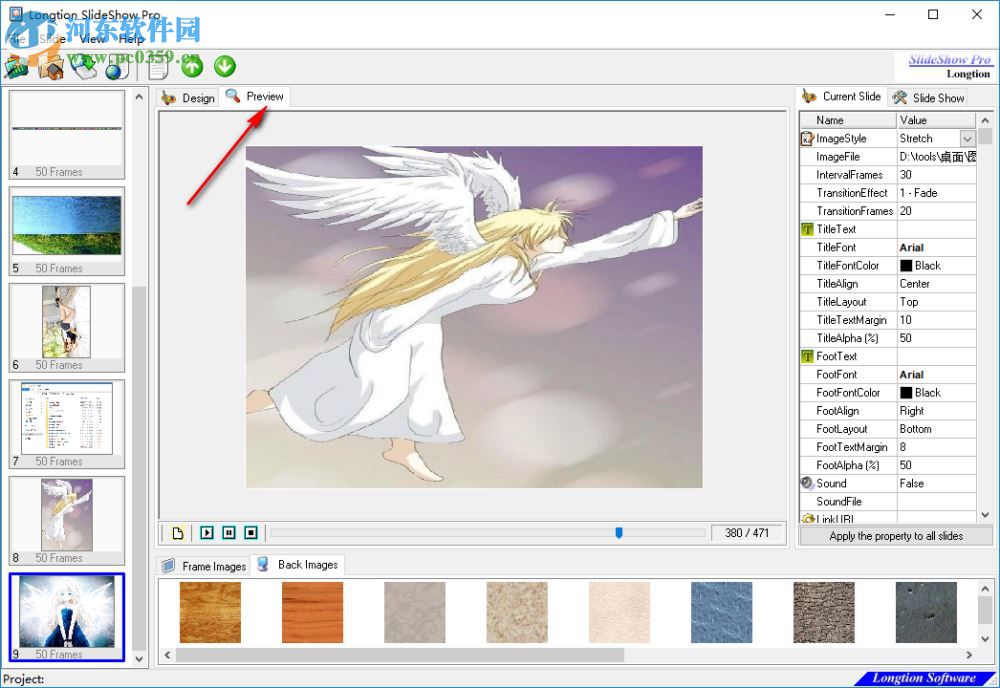
Task: Click the blank document icon on toolbar
Action: click(x=156, y=67)
